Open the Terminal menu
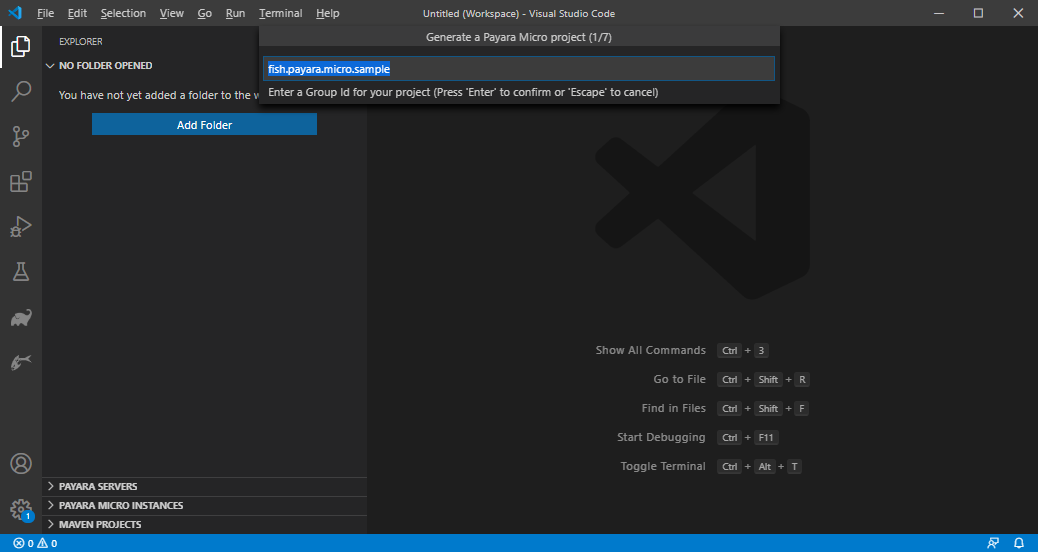This screenshot has height=552, width=1038. coord(280,13)
